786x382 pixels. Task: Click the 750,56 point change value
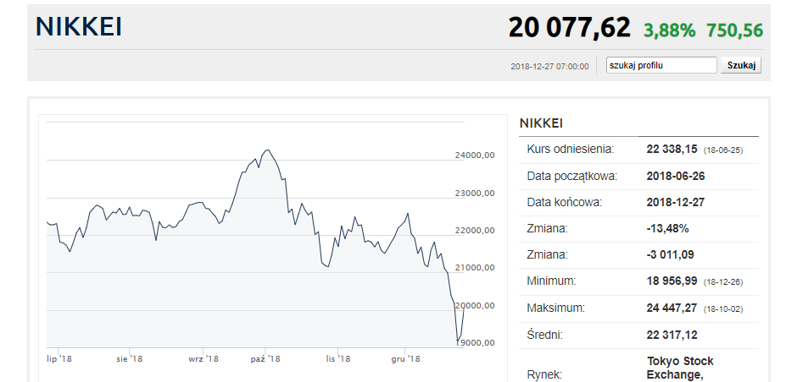click(x=735, y=31)
